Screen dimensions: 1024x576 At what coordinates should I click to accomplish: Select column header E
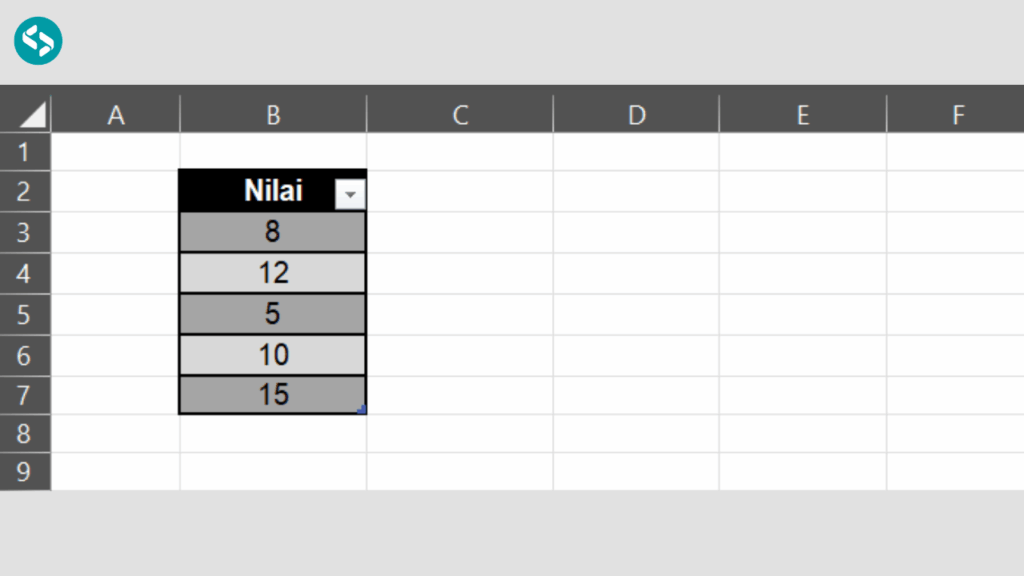[802, 114]
